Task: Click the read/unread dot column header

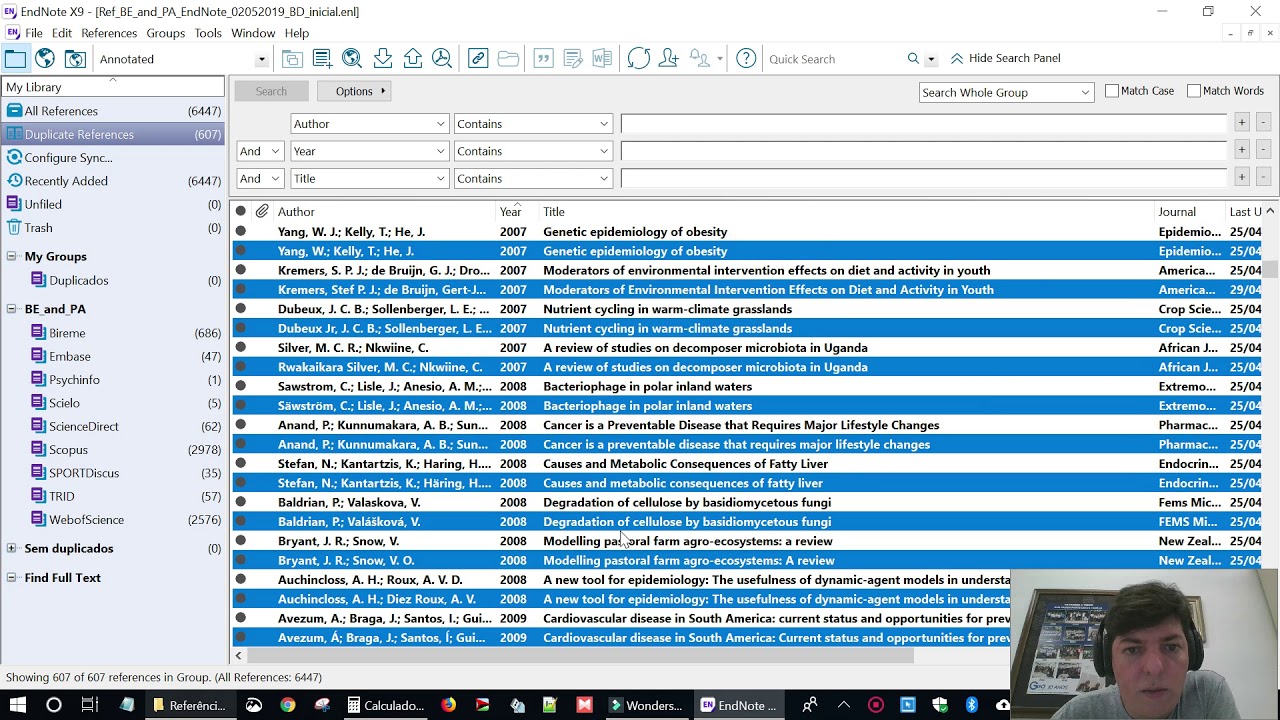Action: pos(240,211)
